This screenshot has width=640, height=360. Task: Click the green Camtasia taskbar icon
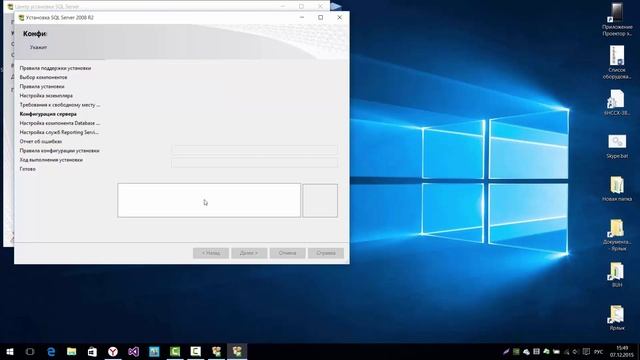click(175, 351)
